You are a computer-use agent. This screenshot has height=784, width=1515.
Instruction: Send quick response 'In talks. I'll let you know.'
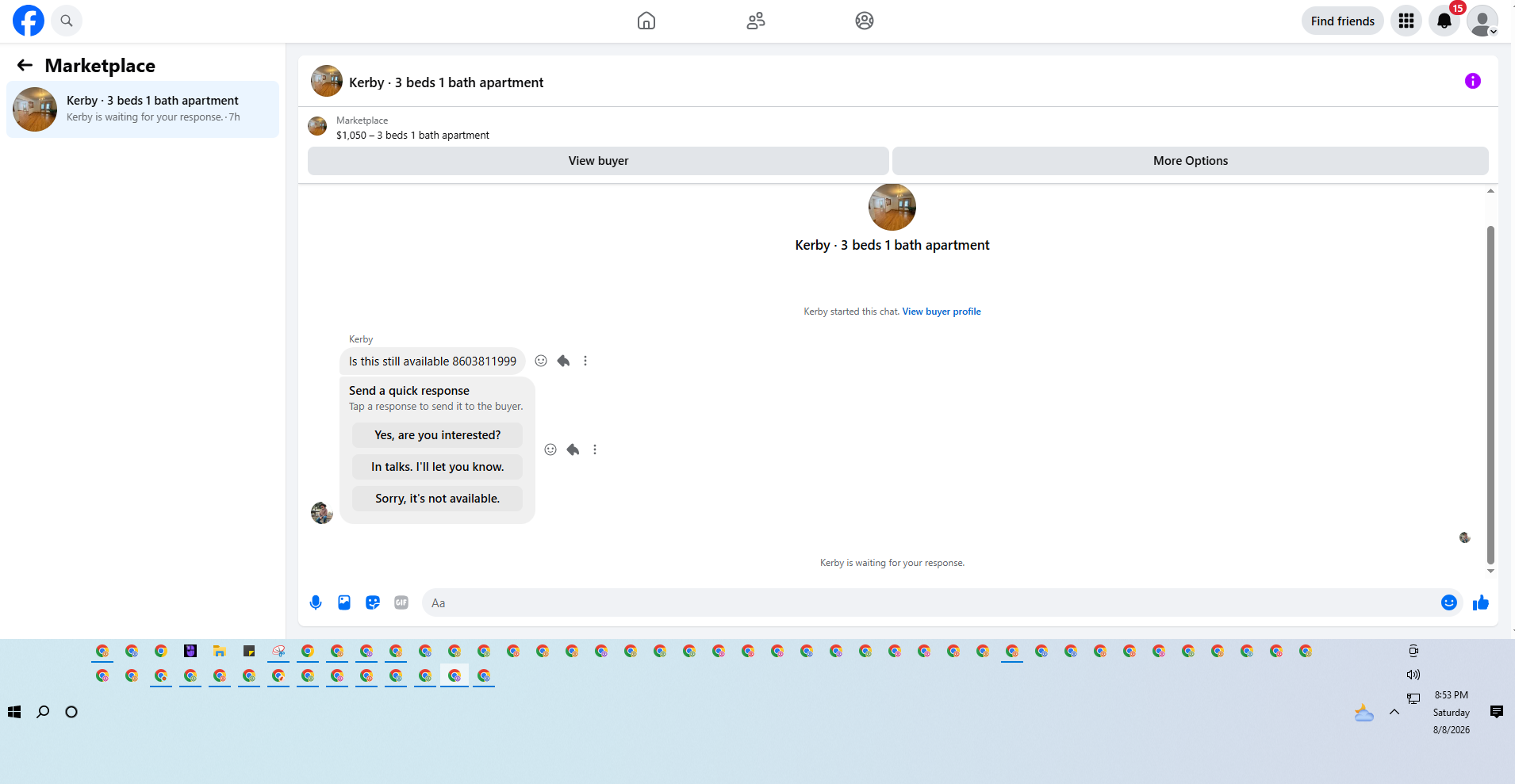[x=437, y=467]
